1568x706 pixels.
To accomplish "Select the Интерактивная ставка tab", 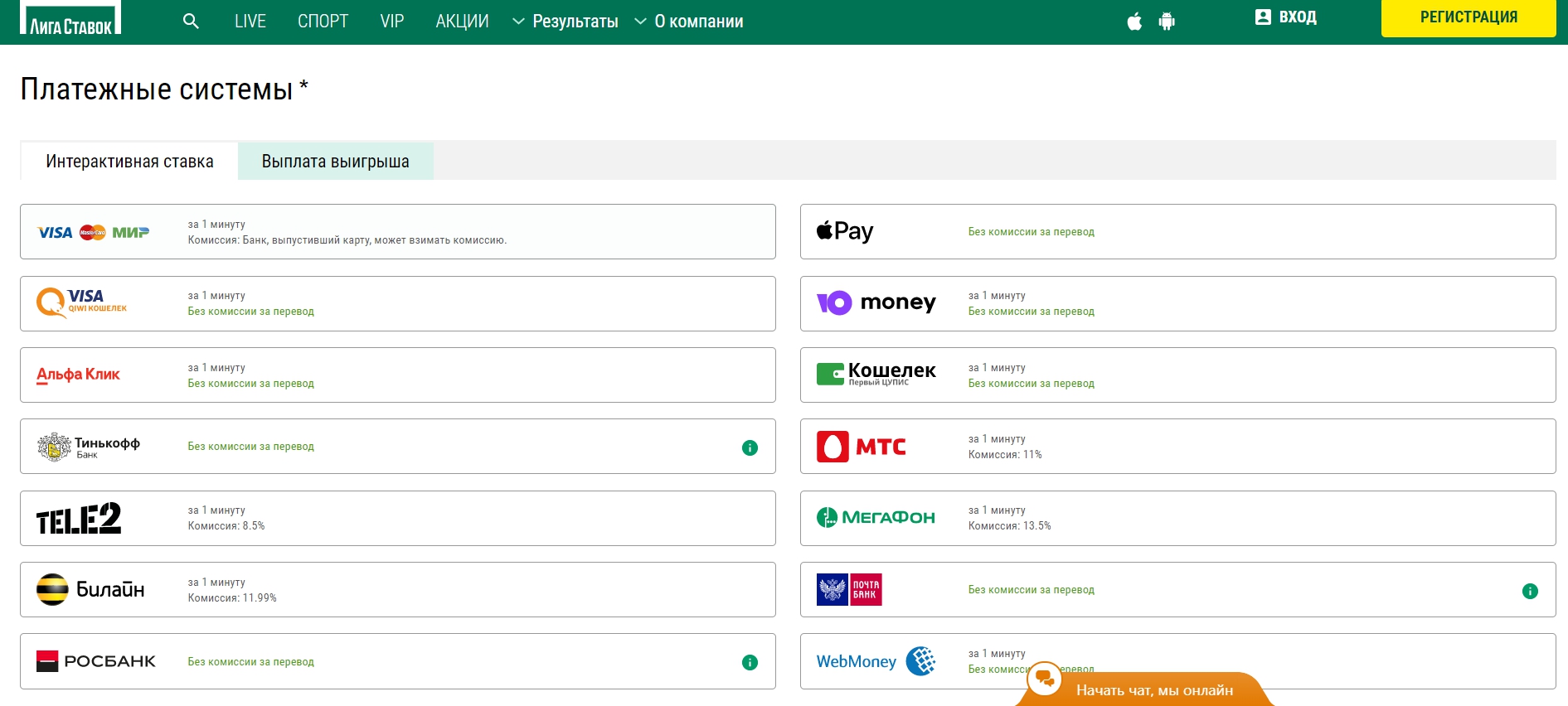I will [x=129, y=162].
